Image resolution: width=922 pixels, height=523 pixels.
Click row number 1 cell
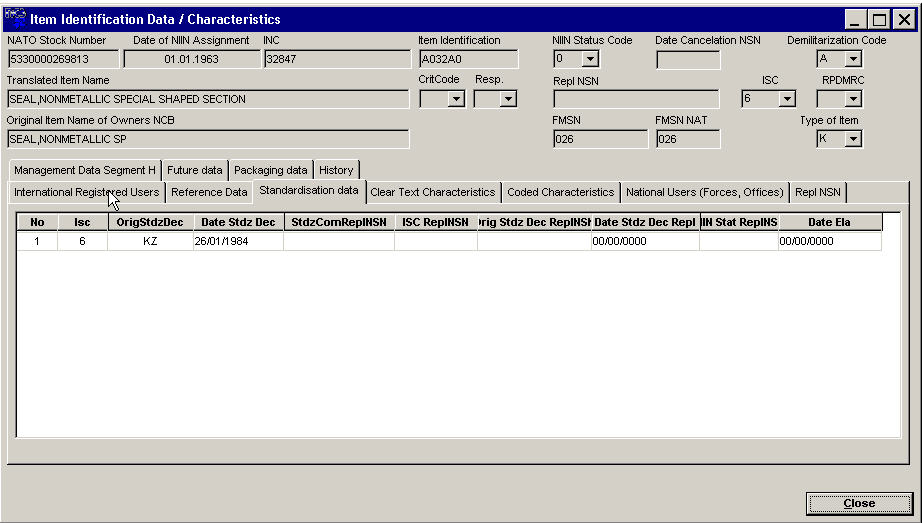pyautogui.click(x=37, y=241)
